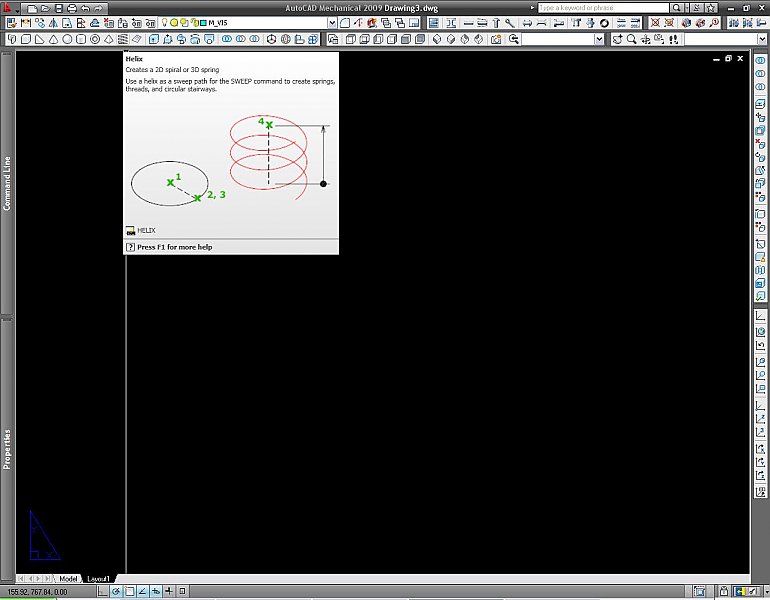Select the Helix tool in modeling toolbar
This screenshot has width=770, height=600.
123,39
